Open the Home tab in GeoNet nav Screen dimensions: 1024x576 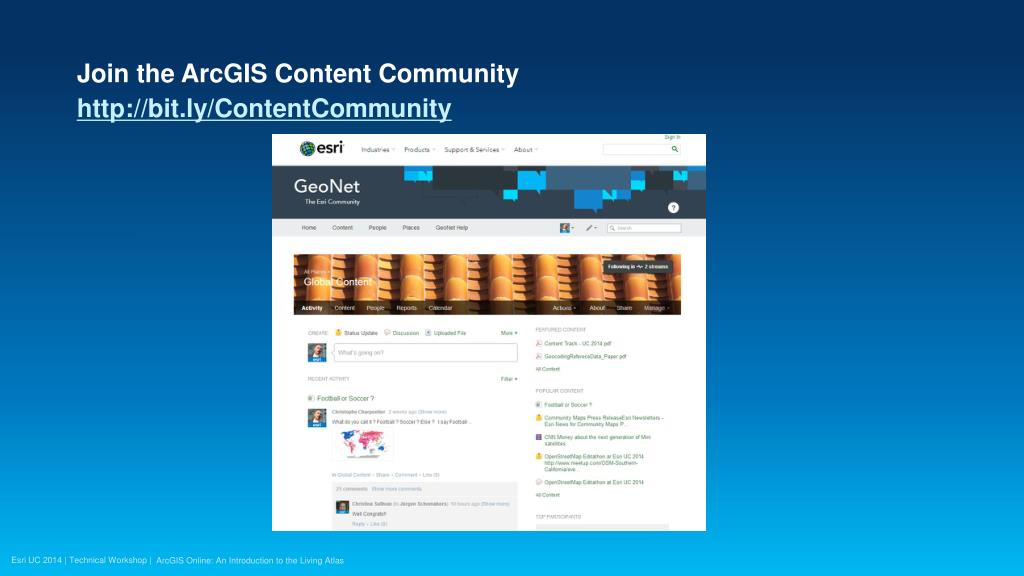coord(309,228)
